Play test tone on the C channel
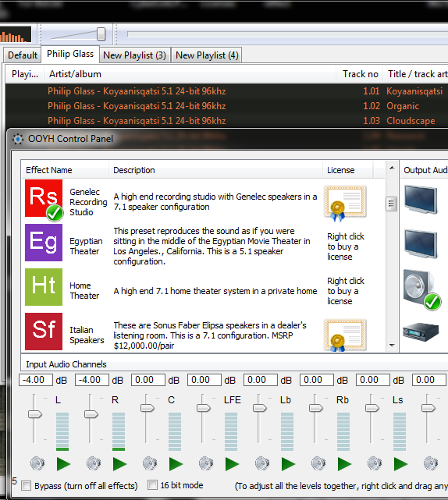 click(176, 464)
